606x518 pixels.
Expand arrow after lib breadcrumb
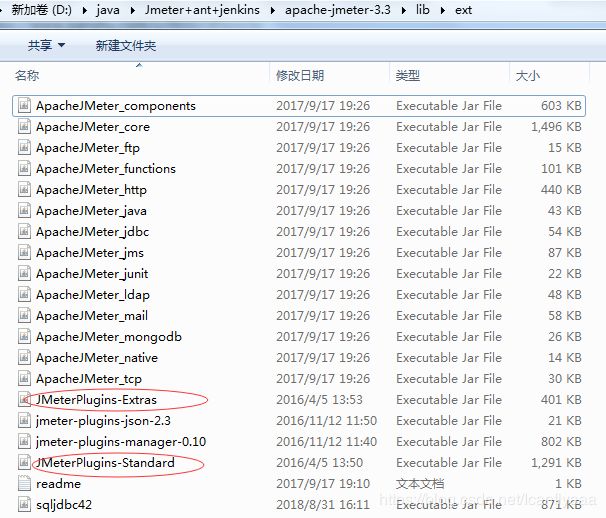(443, 10)
